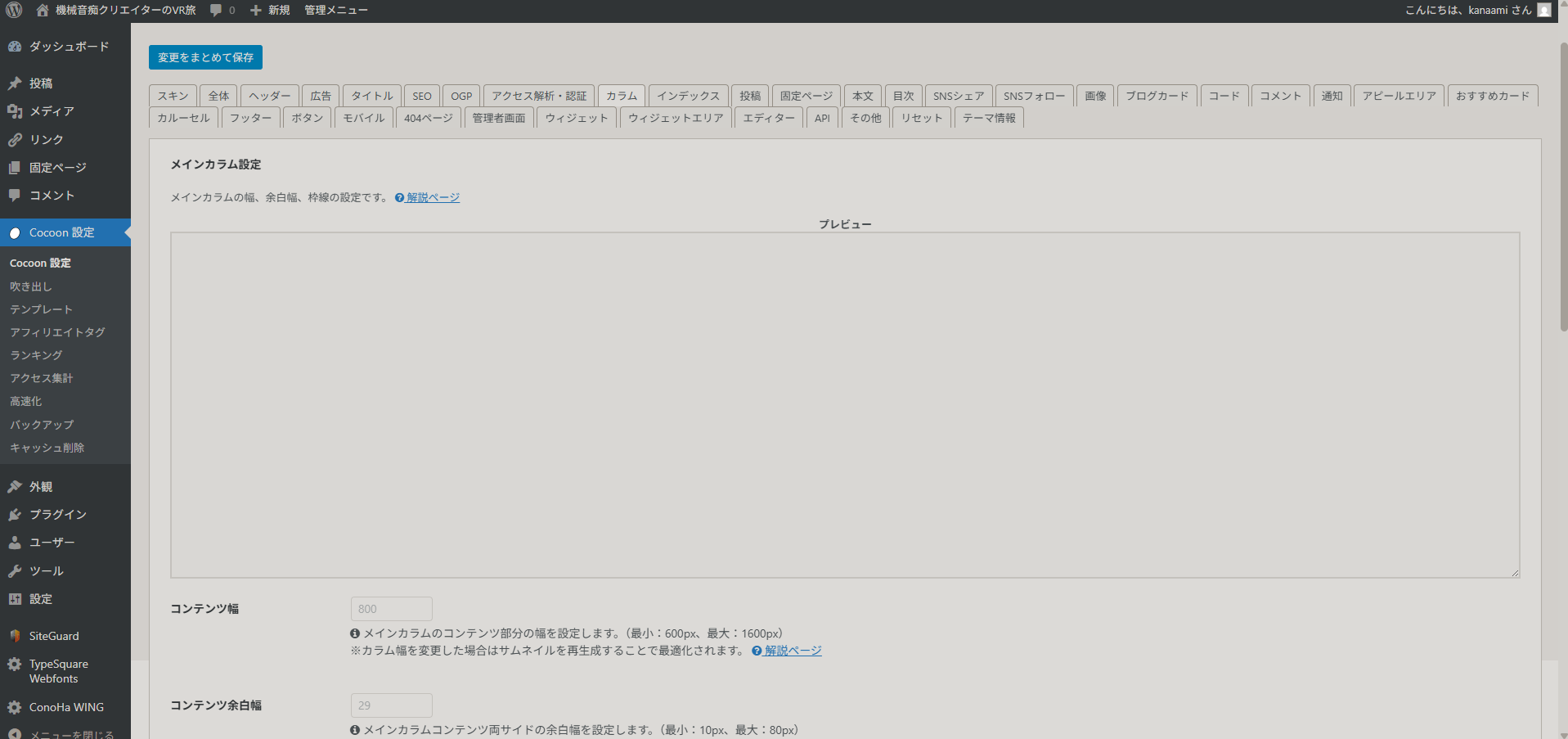This screenshot has width=1568, height=739.
Task: Click the コンテンツ幅 input field
Action: tap(391, 609)
